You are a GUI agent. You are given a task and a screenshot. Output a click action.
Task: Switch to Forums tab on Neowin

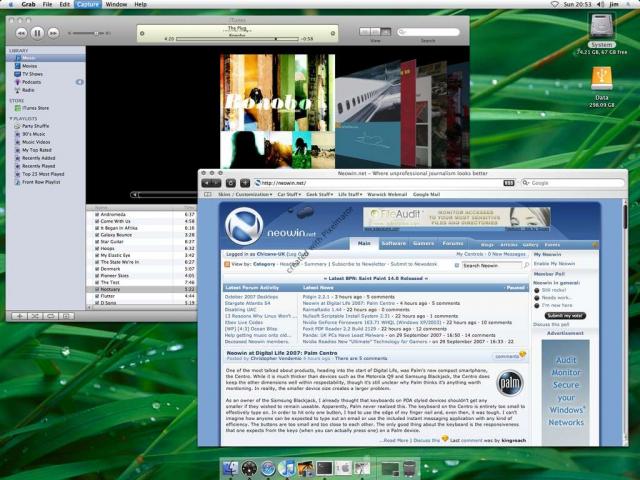pyautogui.click(x=453, y=243)
